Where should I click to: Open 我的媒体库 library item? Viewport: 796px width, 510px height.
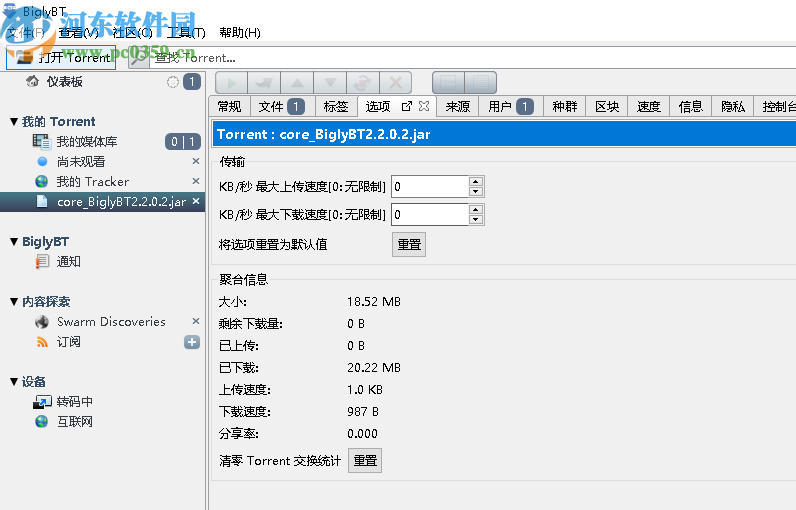pyautogui.click(x=87, y=142)
